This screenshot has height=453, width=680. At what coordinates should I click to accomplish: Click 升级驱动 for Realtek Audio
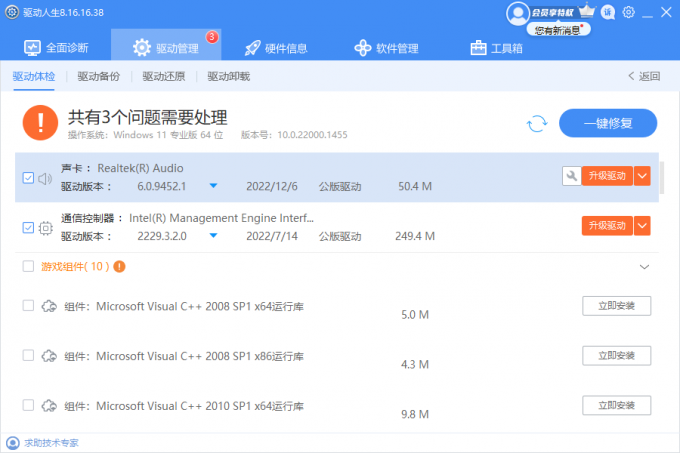[x=607, y=176]
